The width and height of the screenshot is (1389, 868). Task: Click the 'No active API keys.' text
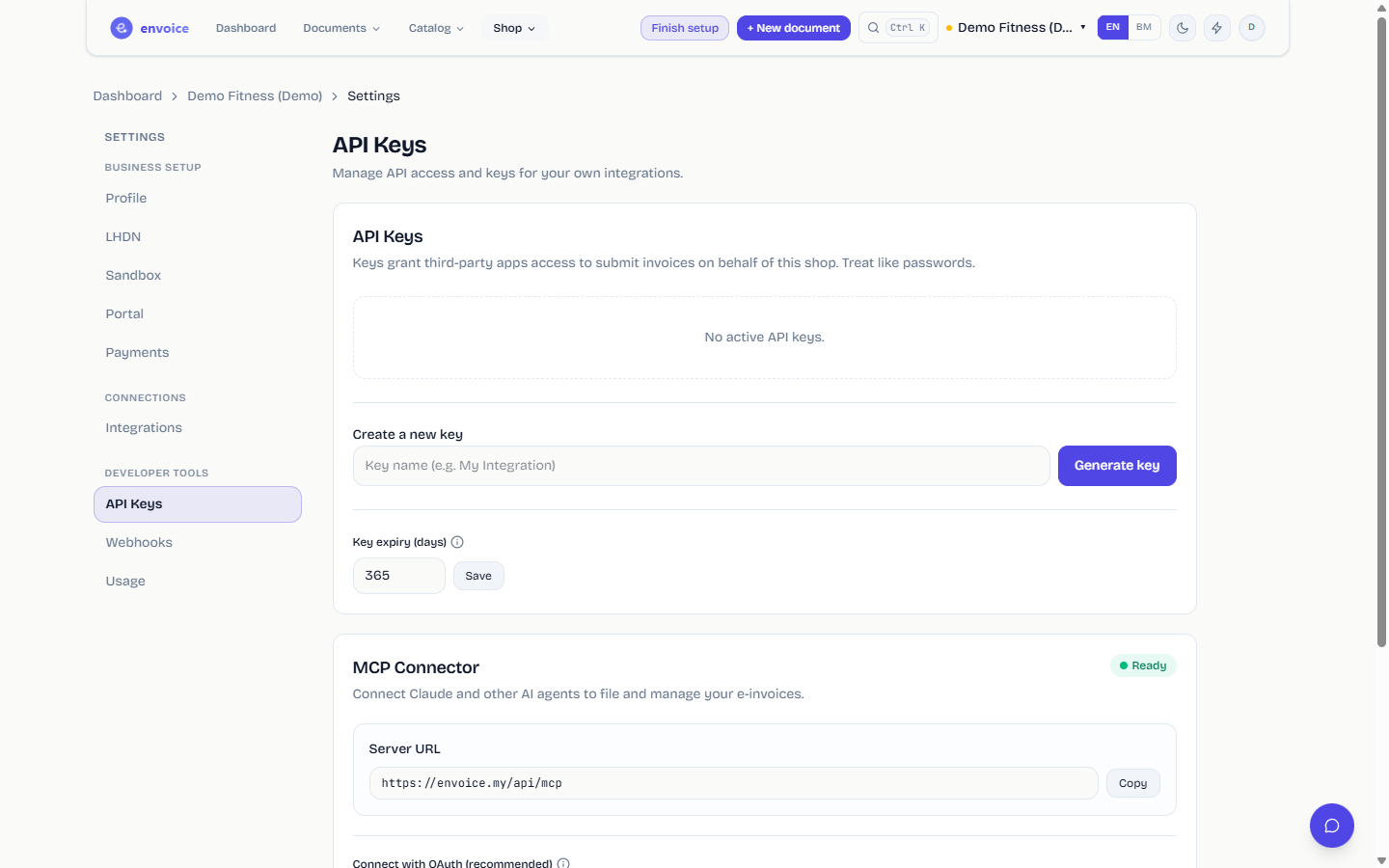[765, 338]
